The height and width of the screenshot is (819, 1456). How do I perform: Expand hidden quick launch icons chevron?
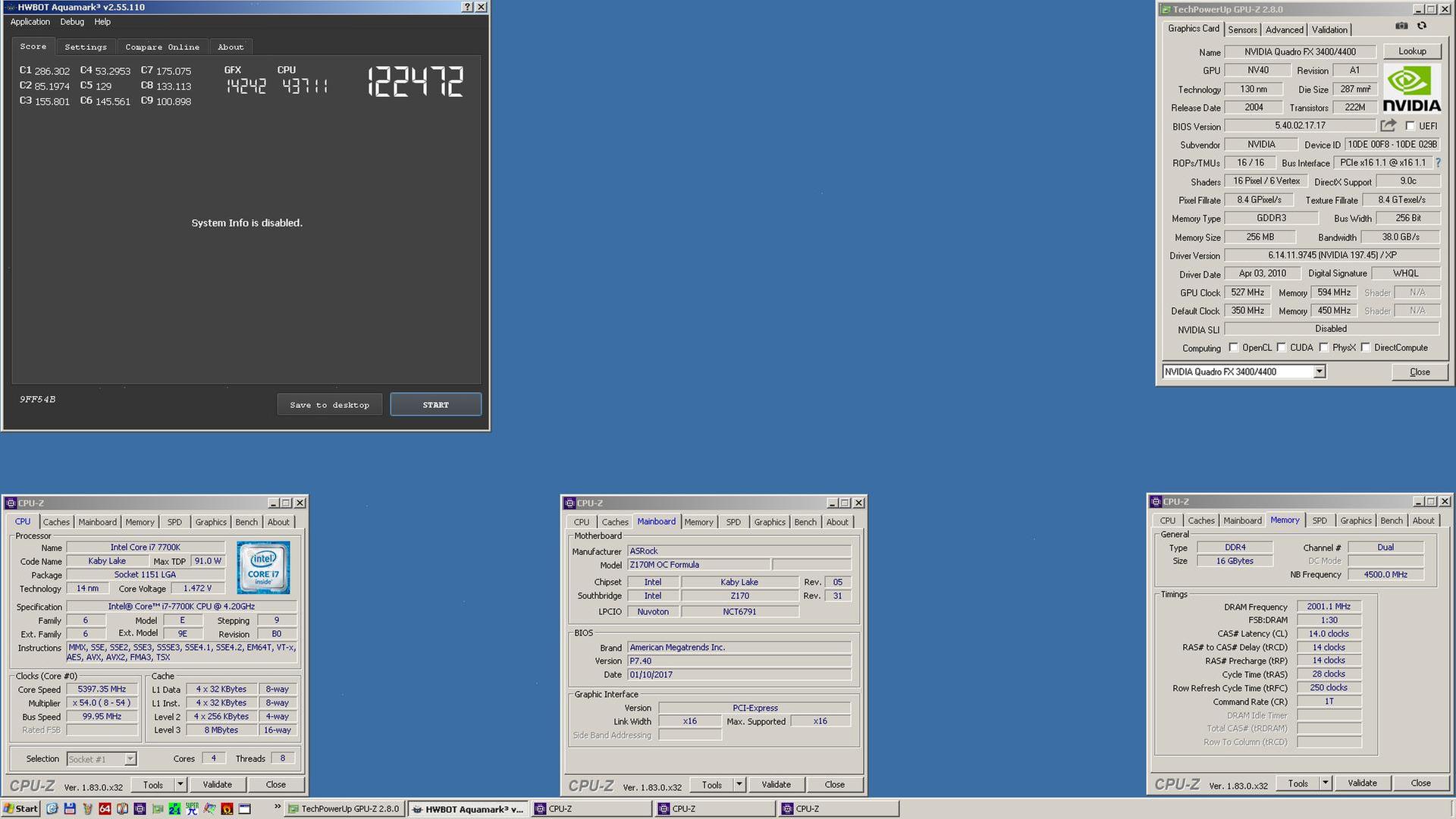(278, 806)
